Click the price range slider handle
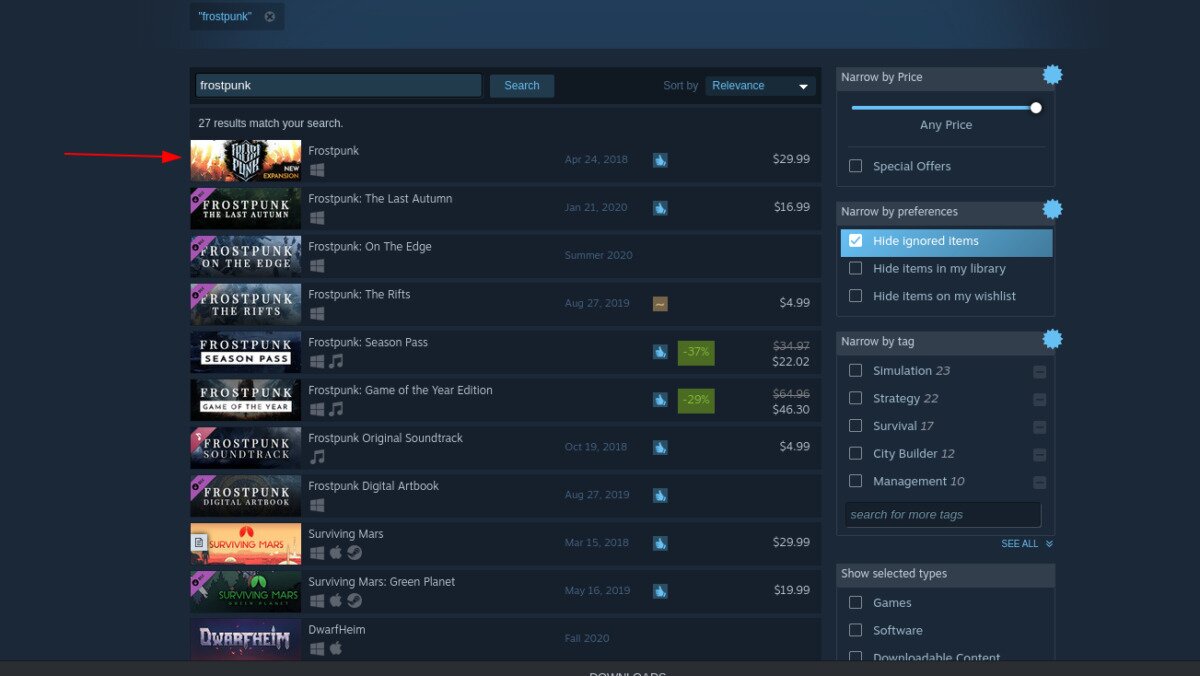The image size is (1200, 676). 1036,107
